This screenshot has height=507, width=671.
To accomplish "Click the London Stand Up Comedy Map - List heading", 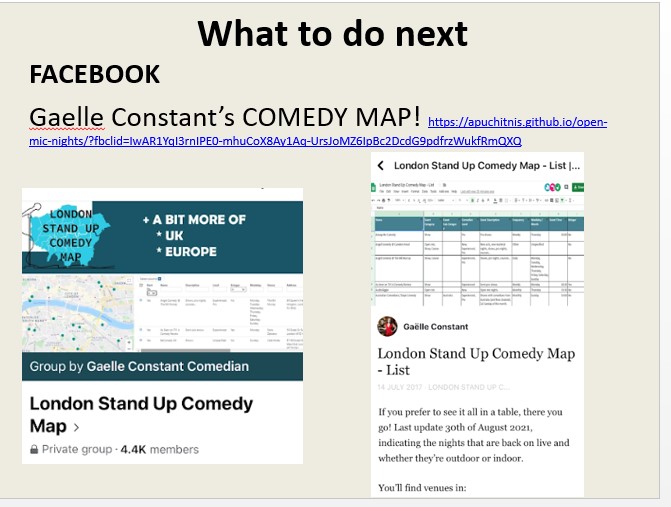I will 475,361.
